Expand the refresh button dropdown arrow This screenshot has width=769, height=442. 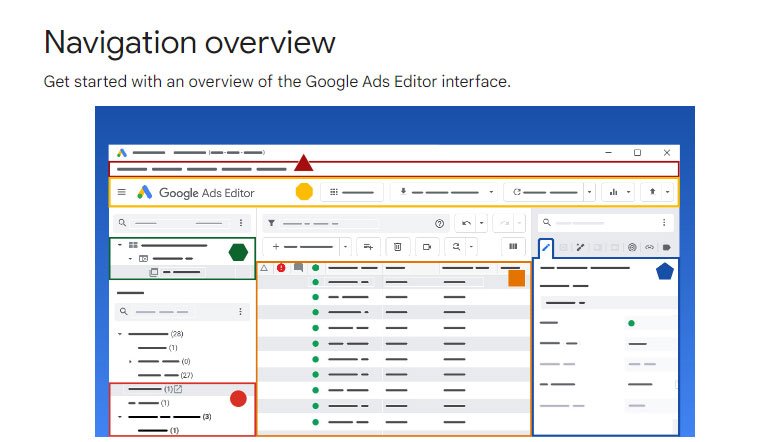point(590,192)
